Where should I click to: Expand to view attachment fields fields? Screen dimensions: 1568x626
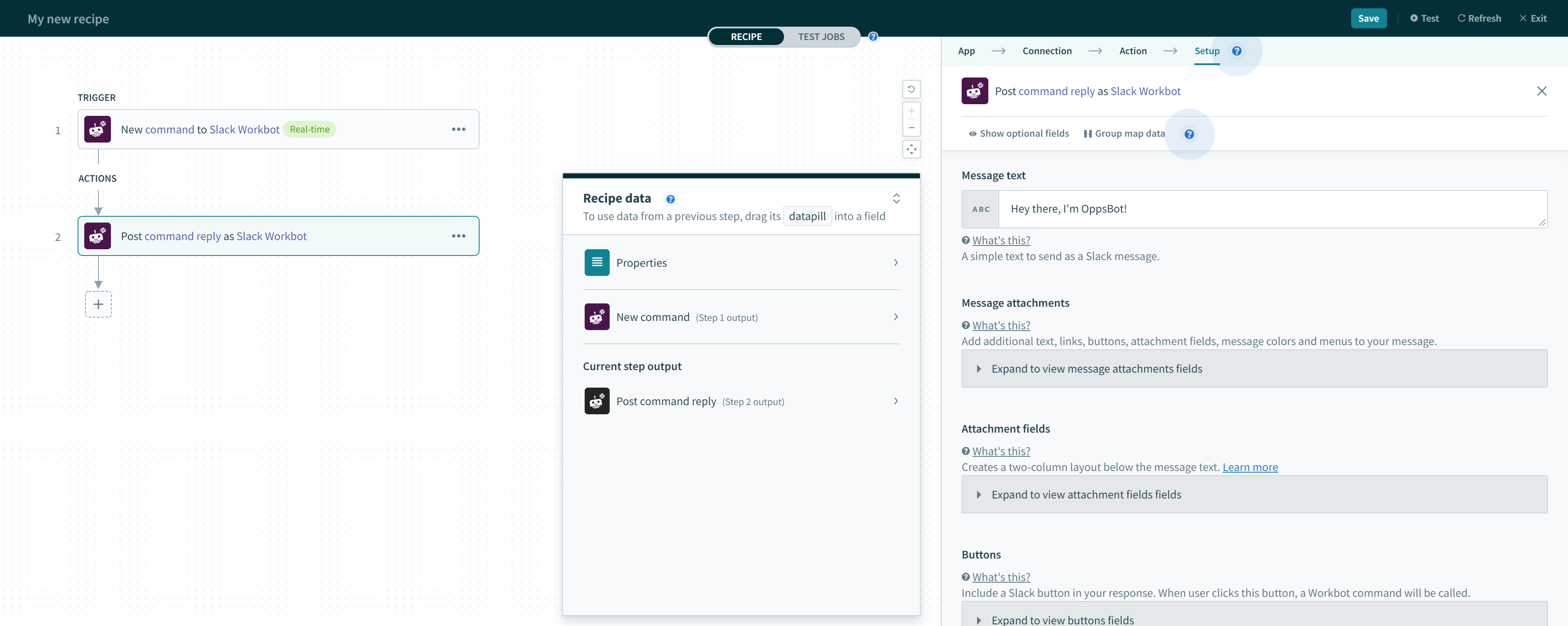click(1254, 494)
